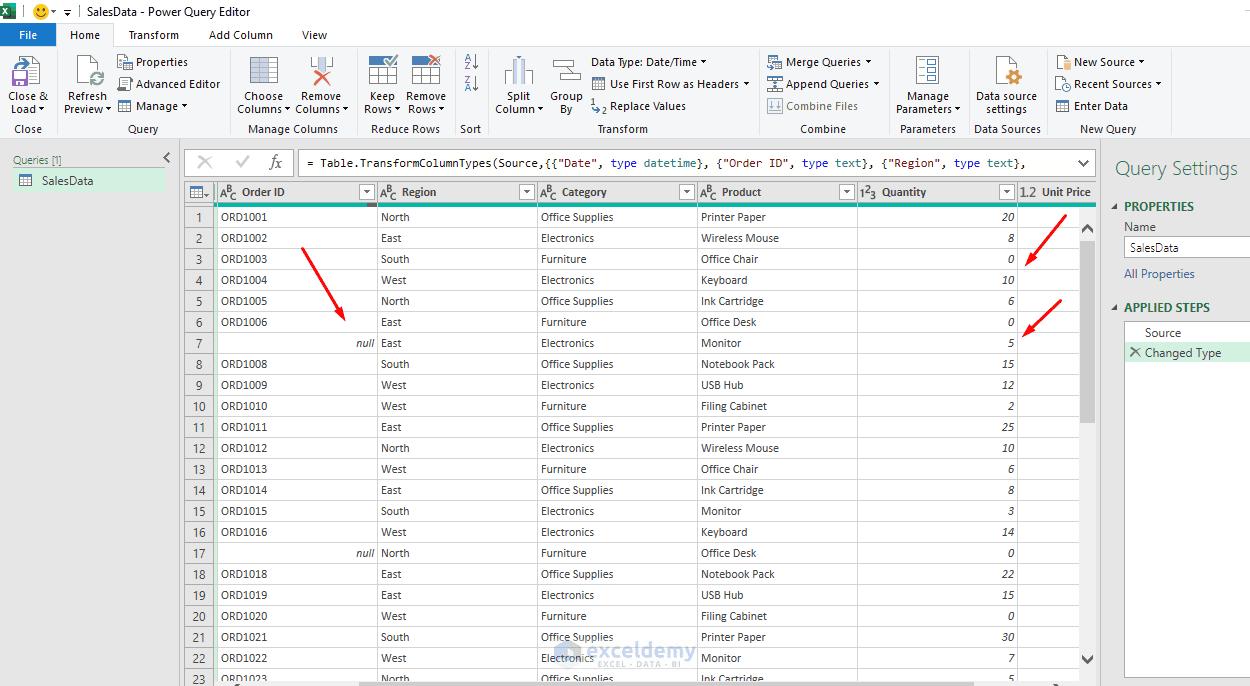Open query Properties

point(153,62)
